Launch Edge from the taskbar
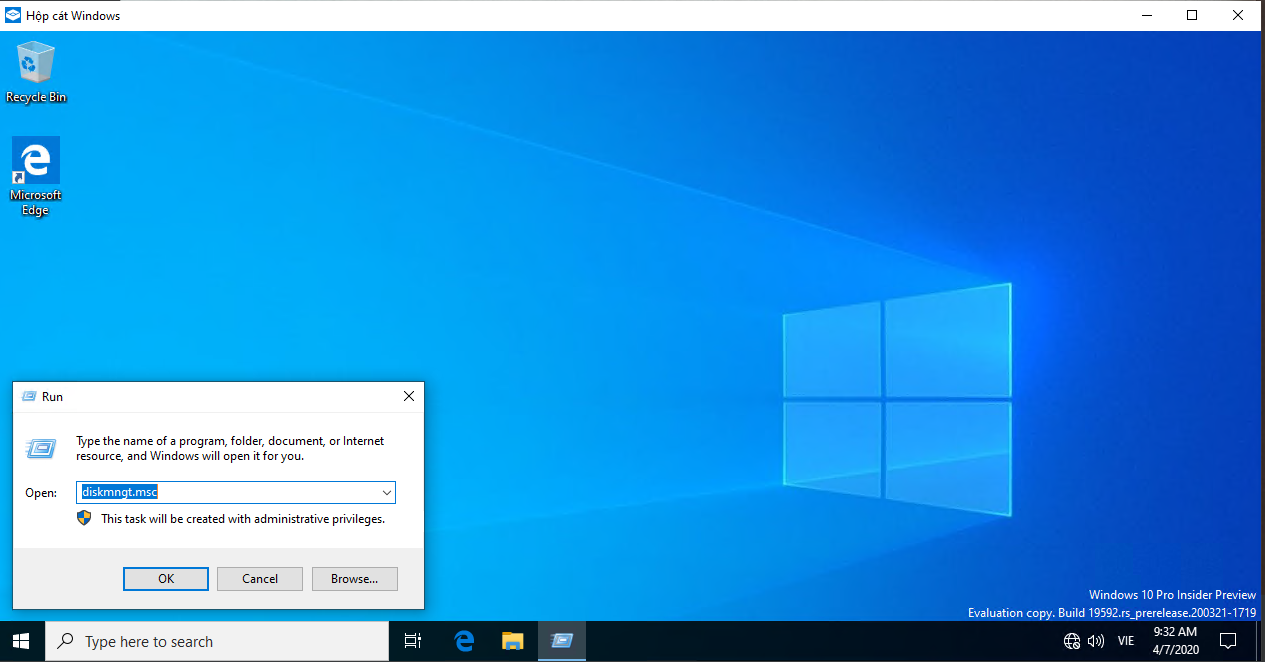This screenshot has height=662, width=1265. pyautogui.click(x=463, y=641)
